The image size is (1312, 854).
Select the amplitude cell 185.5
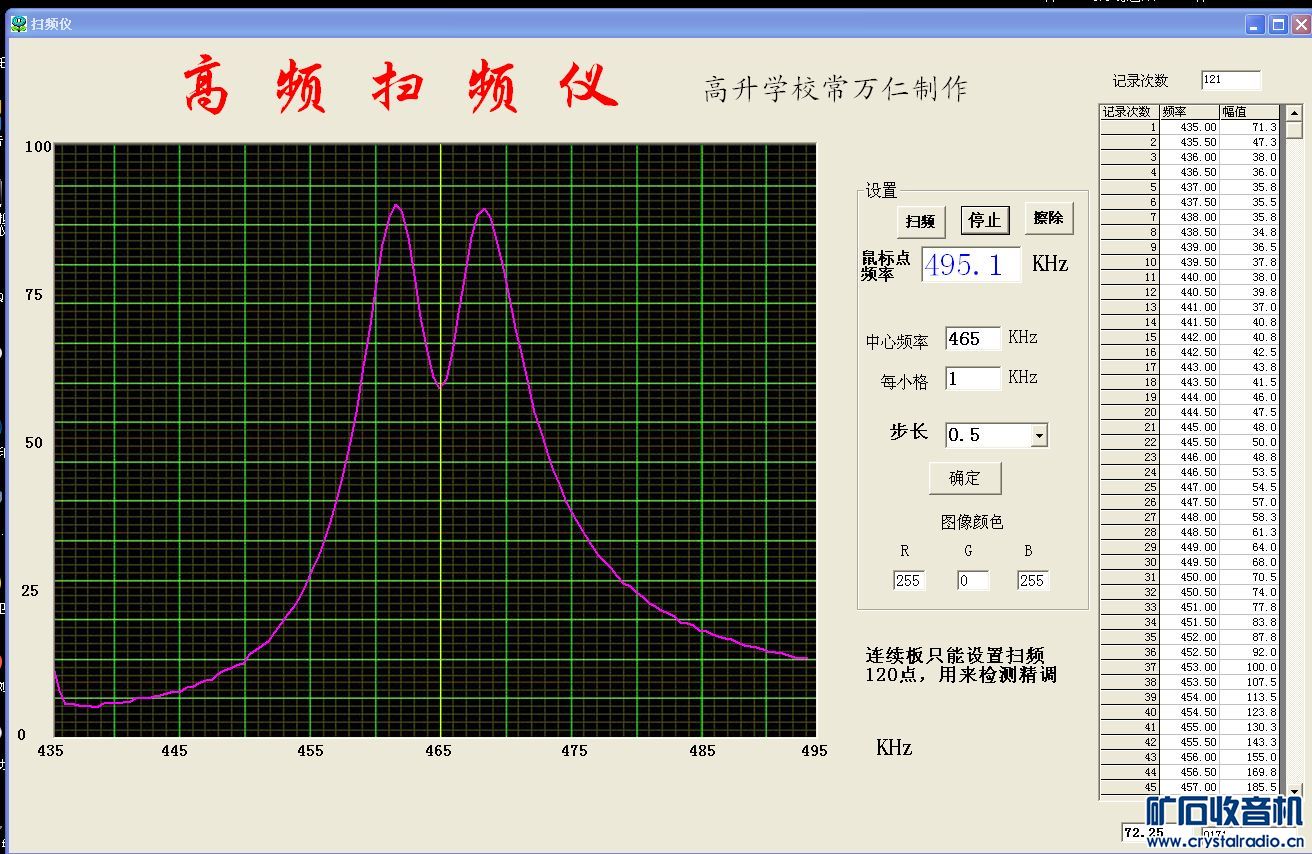coord(1249,787)
